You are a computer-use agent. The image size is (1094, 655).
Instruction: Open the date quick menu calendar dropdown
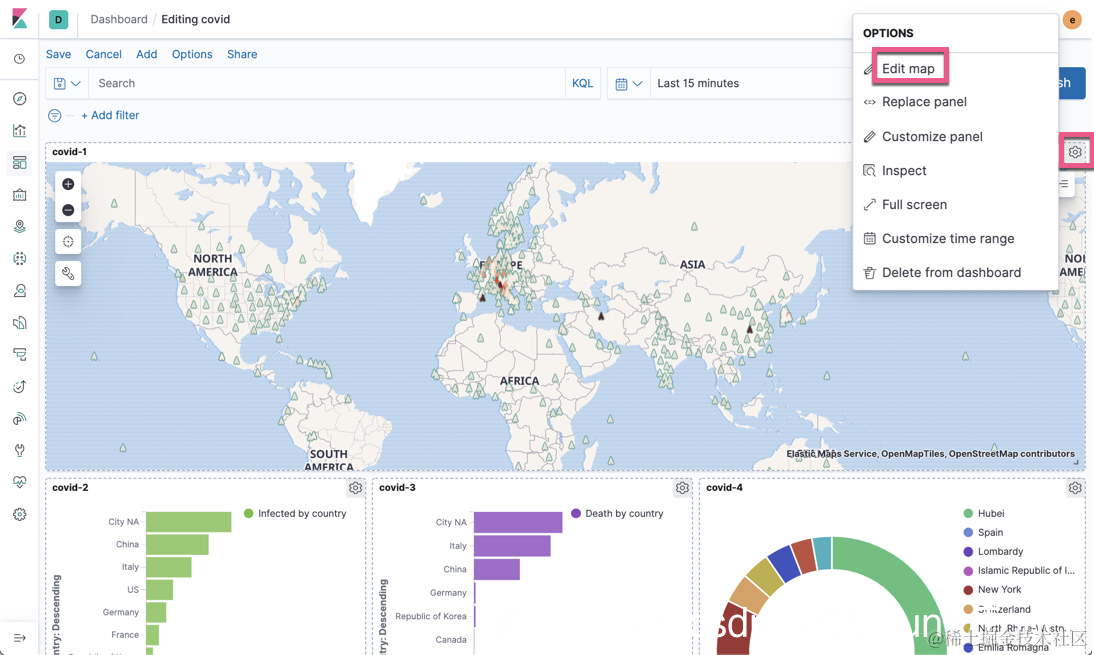click(x=629, y=83)
